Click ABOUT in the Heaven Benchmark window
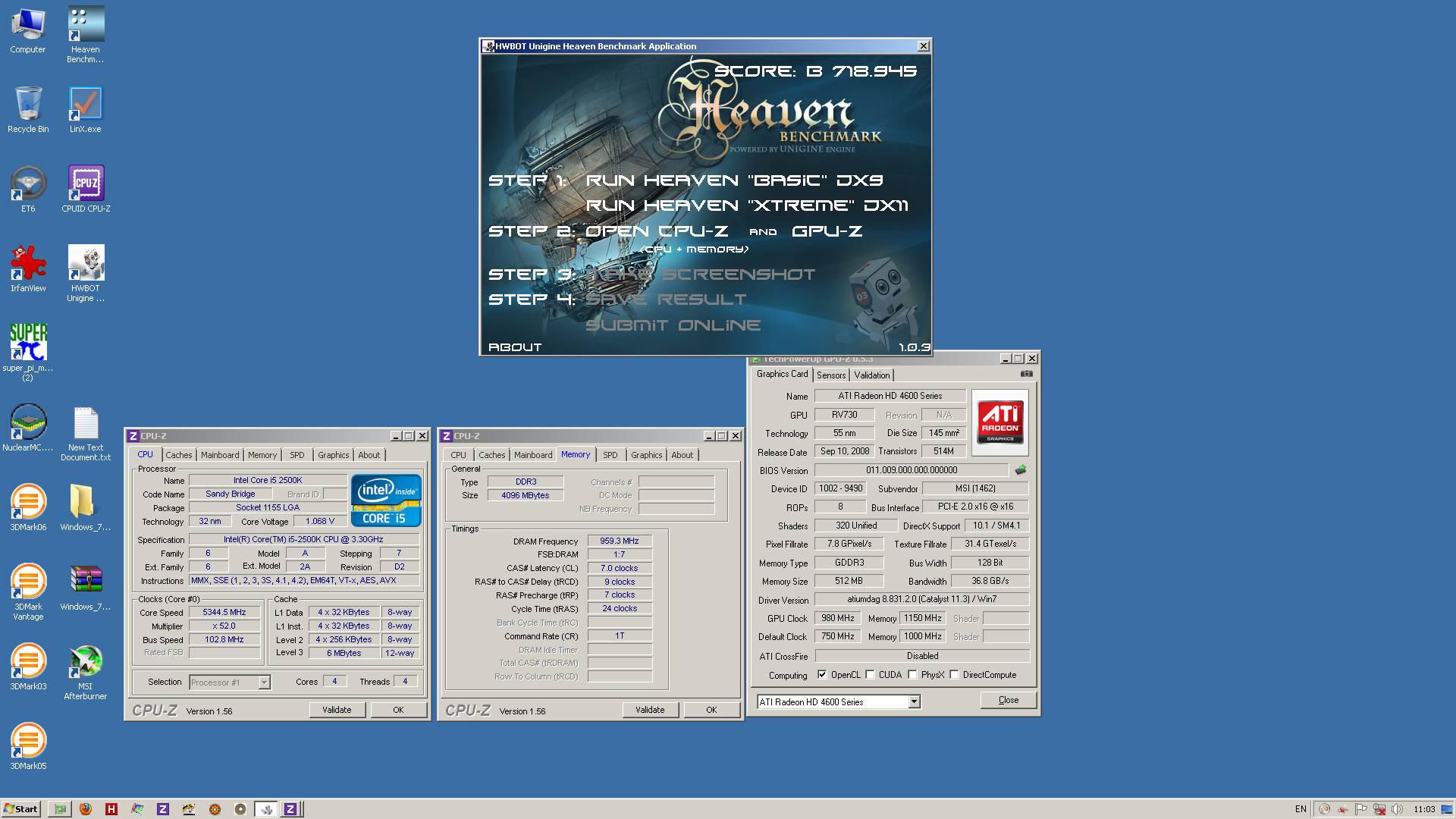The width and height of the screenshot is (1456, 819). click(515, 347)
